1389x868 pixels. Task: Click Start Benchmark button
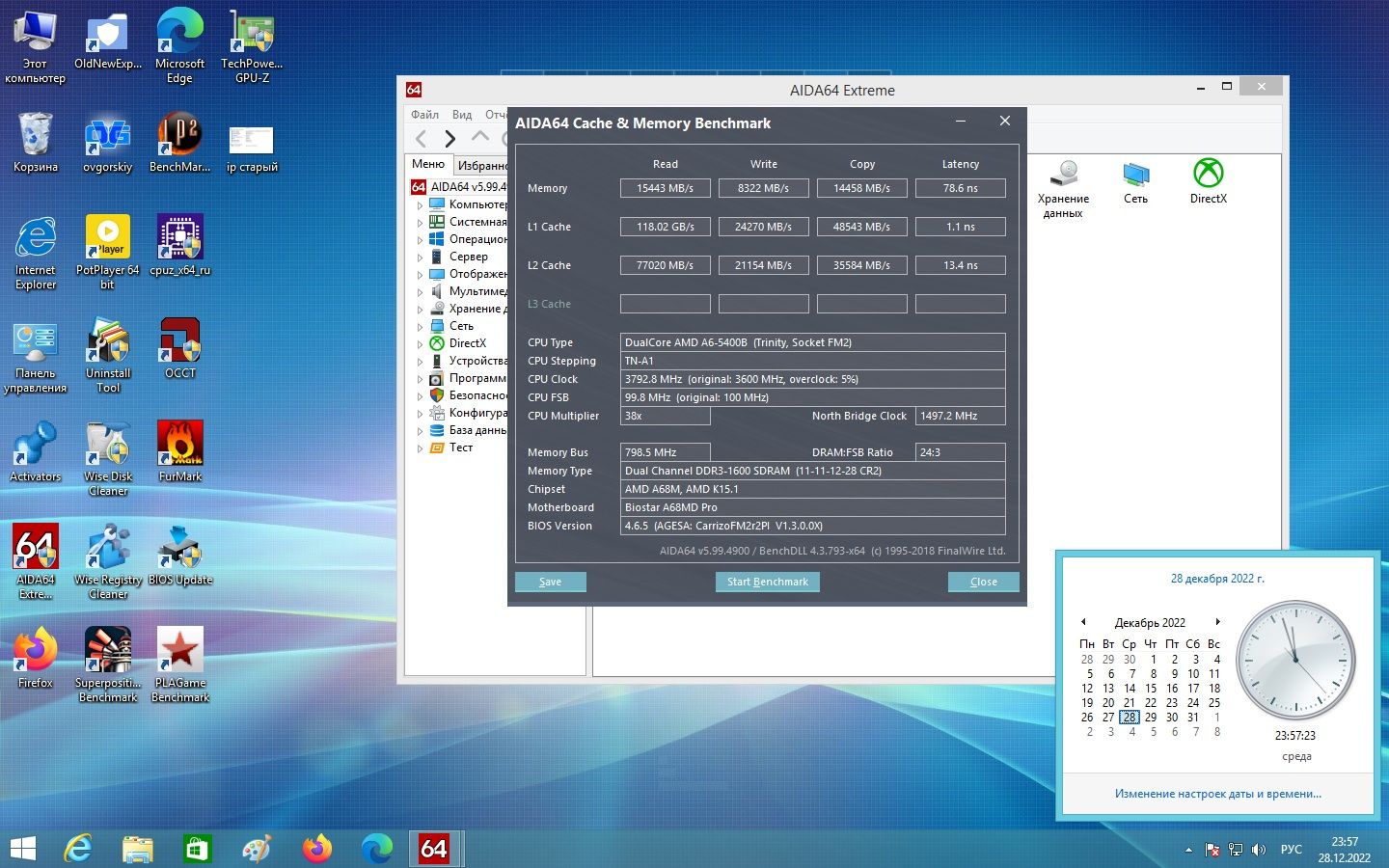point(768,582)
